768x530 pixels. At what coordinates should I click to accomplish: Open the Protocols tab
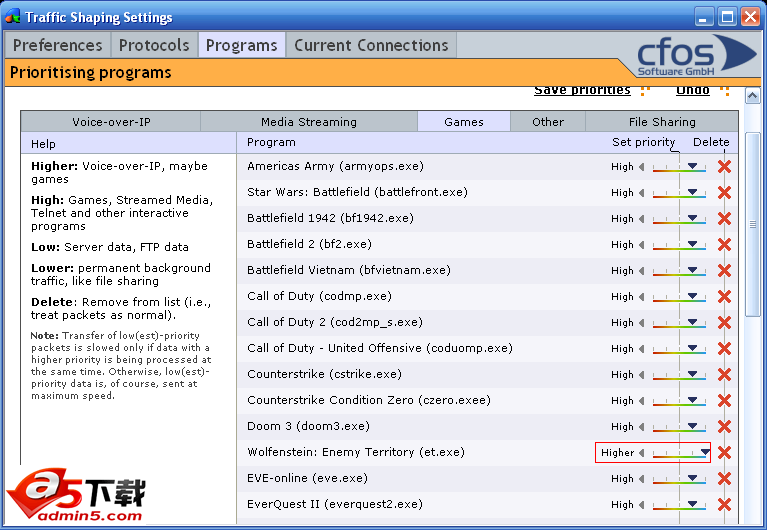coord(154,45)
